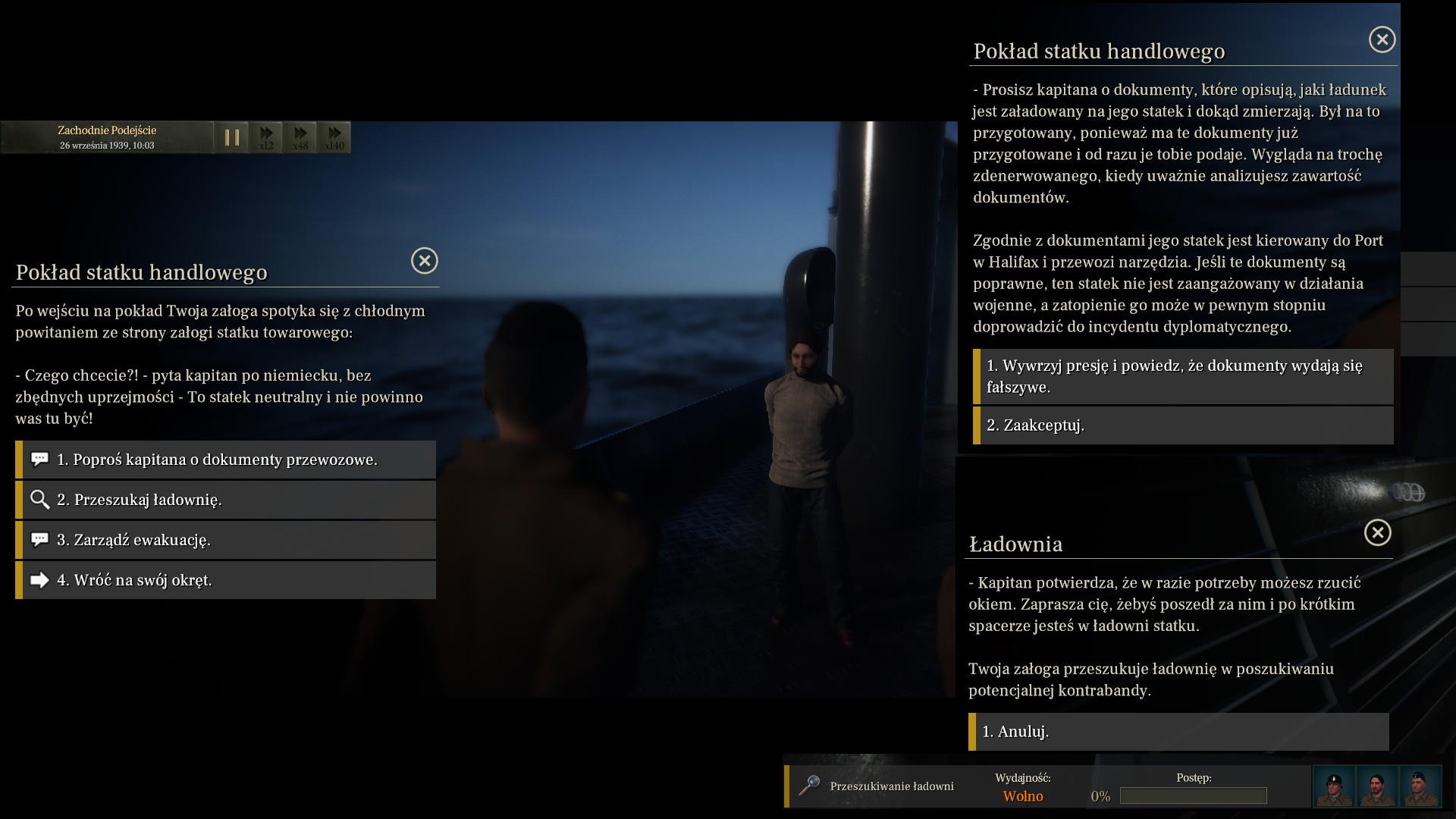This screenshot has width=1456, height=819.
Task: Choose 'Poproś kapitana o dokumenty przewozowe'
Action: [x=226, y=460]
